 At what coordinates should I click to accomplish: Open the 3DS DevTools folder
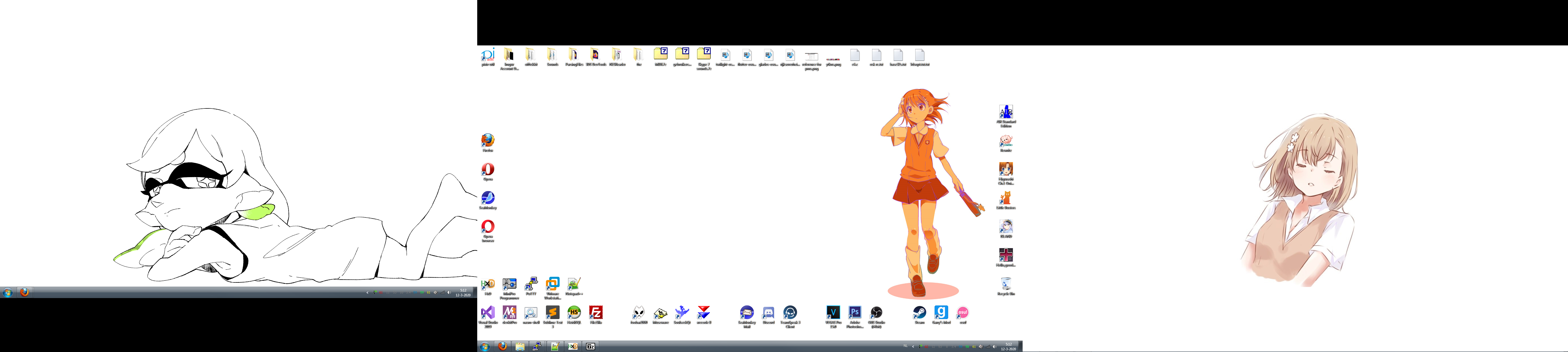point(595,57)
